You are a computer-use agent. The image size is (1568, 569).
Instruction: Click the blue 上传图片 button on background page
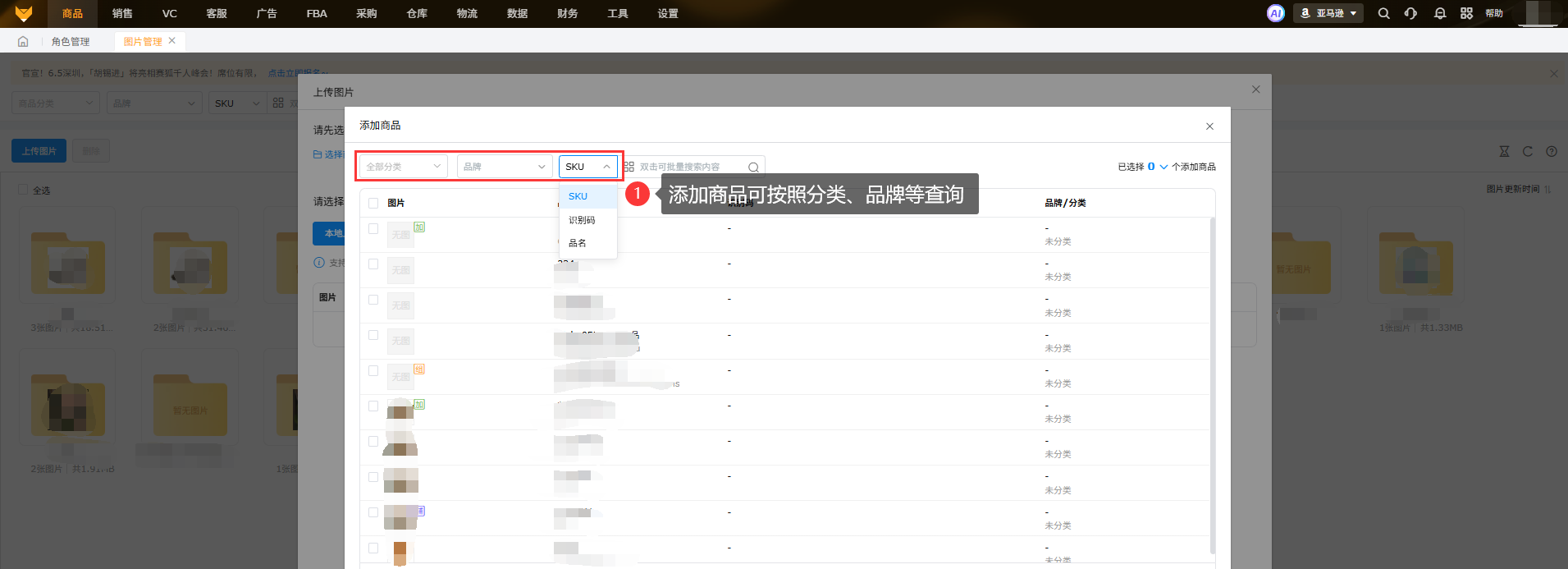pos(39,151)
